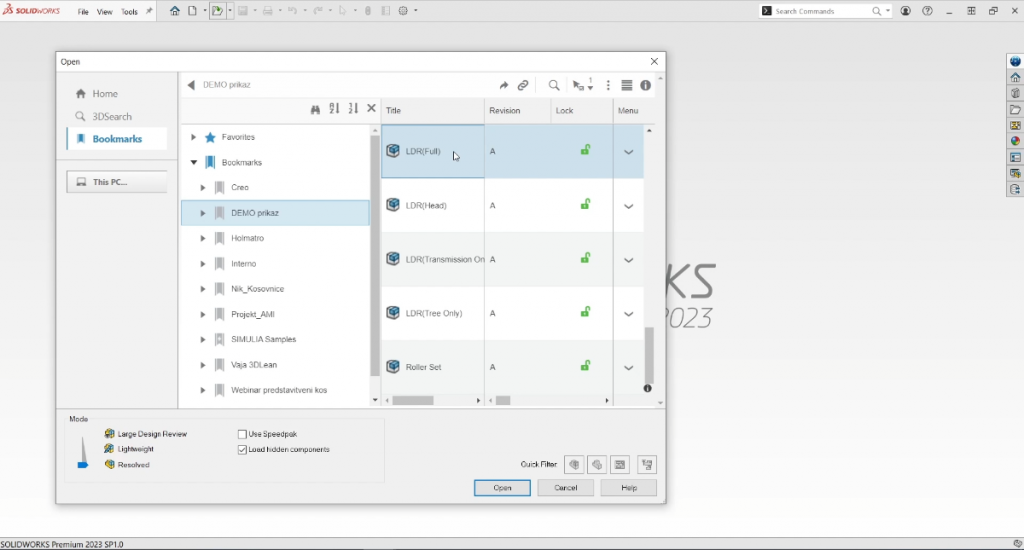Filter by parts in Quick Filter
1024x550 pixels.
[574, 464]
